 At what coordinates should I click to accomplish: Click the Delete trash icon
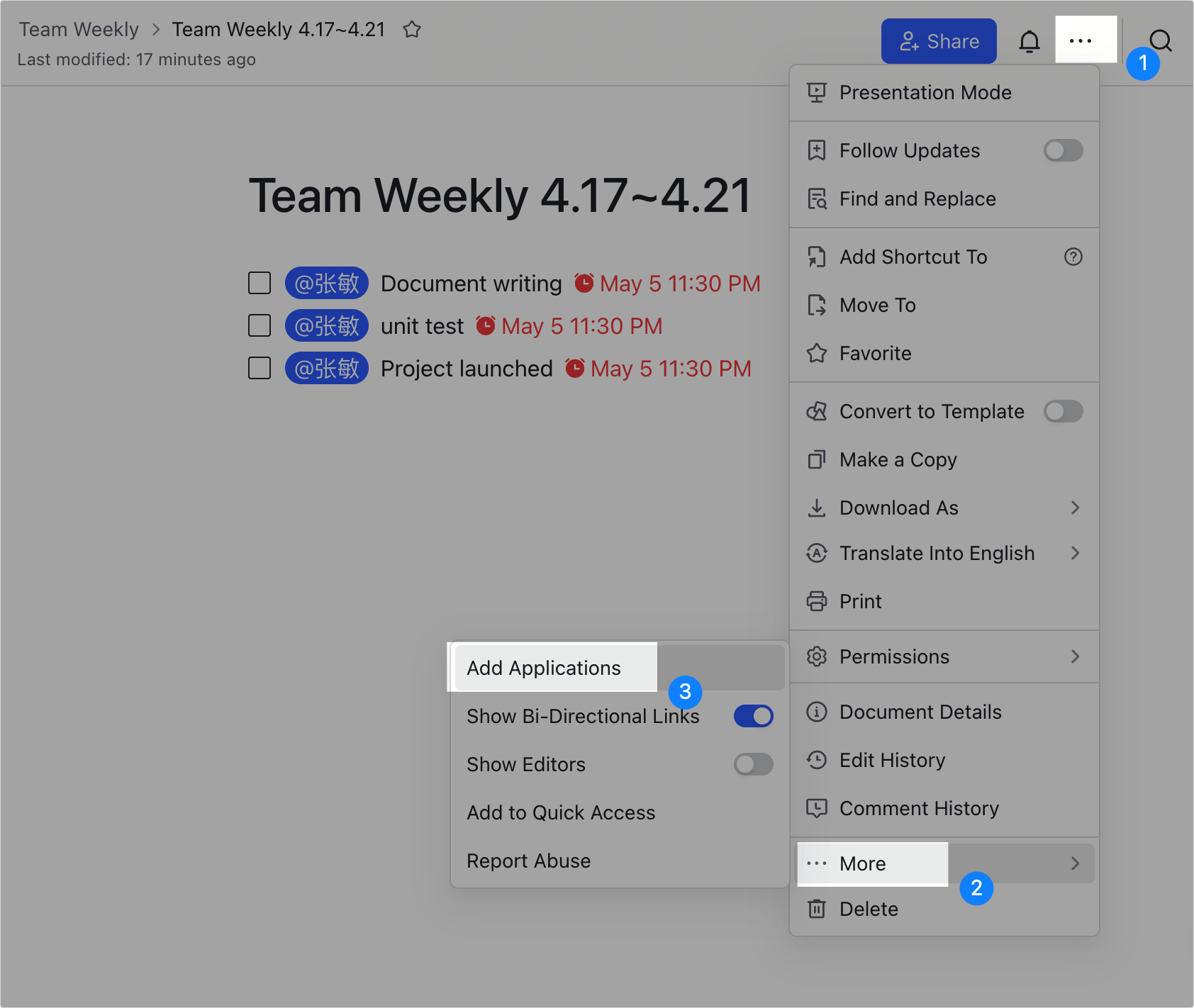(817, 909)
